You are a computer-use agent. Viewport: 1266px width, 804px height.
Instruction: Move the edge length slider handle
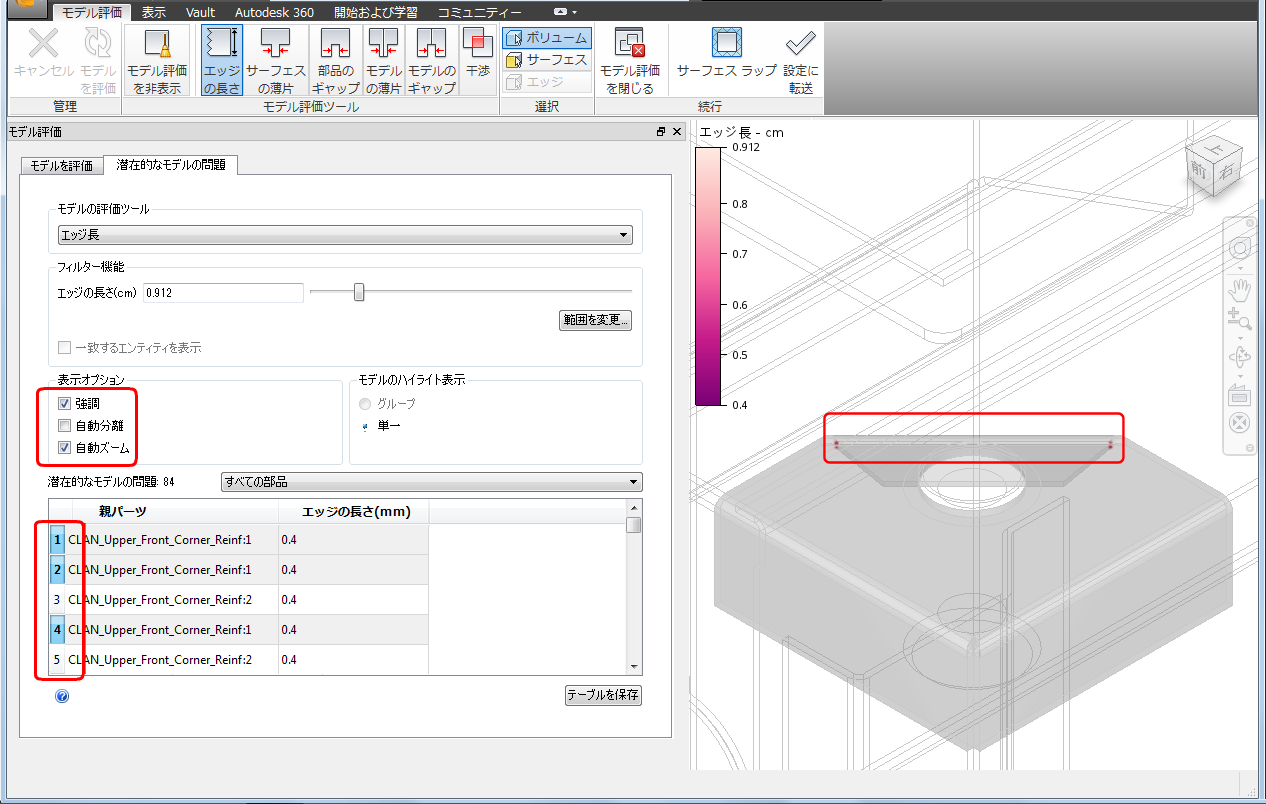tap(359, 292)
